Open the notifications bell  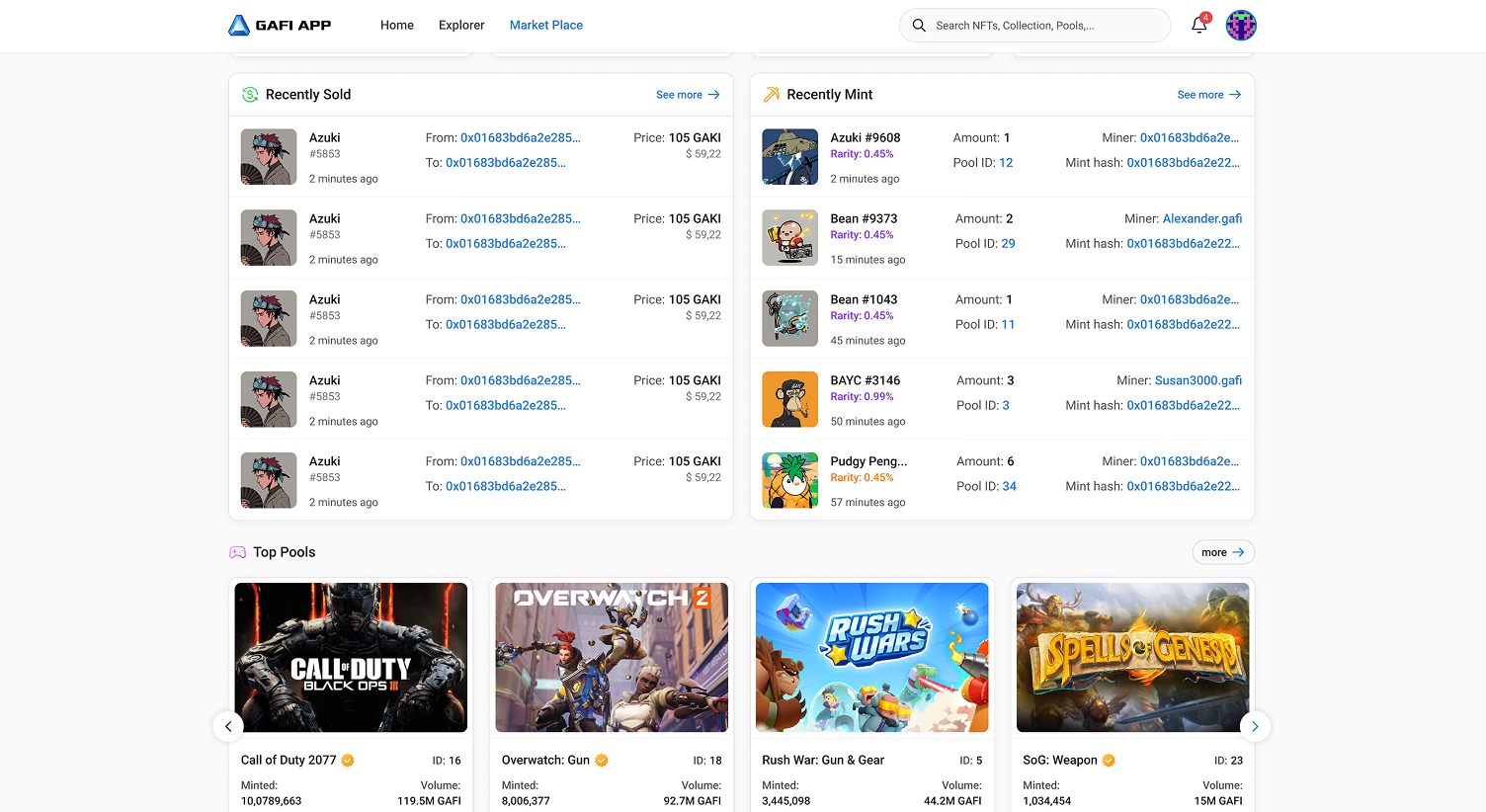pos(1198,26)
